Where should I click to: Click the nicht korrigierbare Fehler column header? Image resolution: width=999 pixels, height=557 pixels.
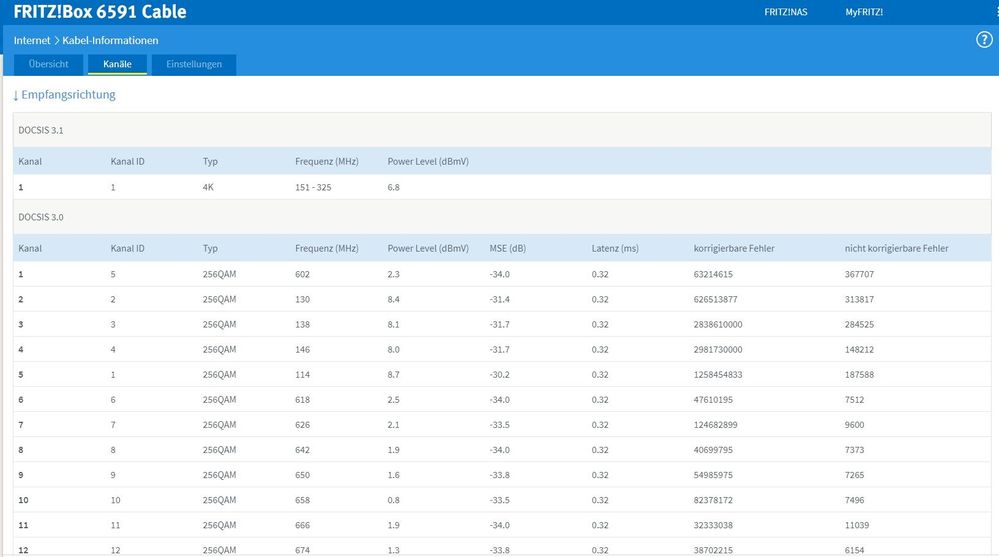(x=896, y=248)
